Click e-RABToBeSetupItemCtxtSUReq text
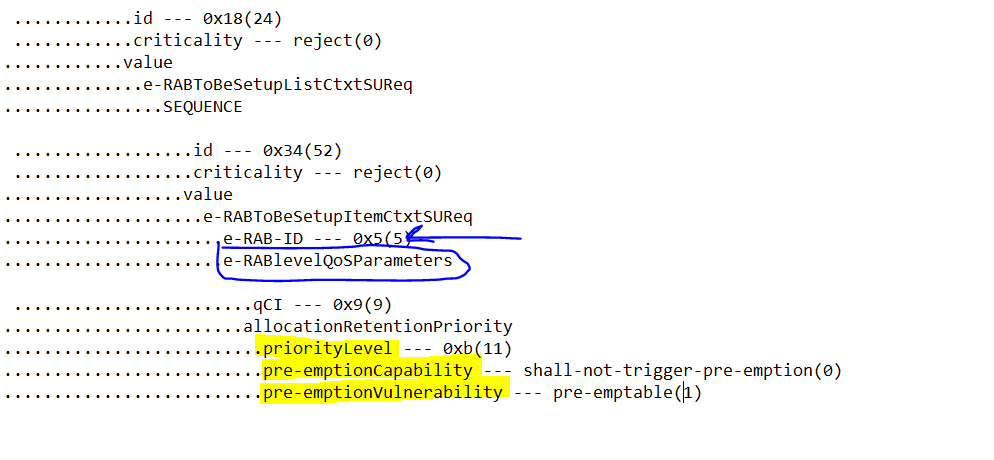 [338, 217]
